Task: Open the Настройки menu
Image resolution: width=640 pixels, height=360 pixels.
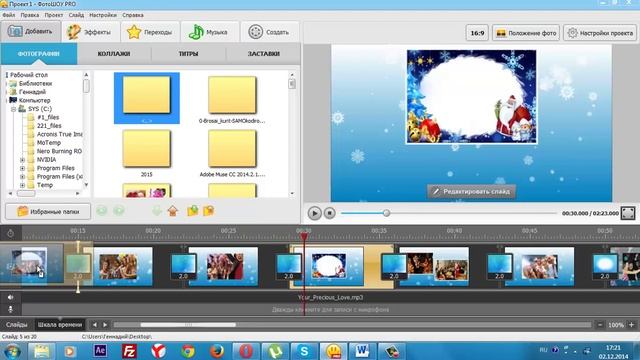Action: [103, 15]
